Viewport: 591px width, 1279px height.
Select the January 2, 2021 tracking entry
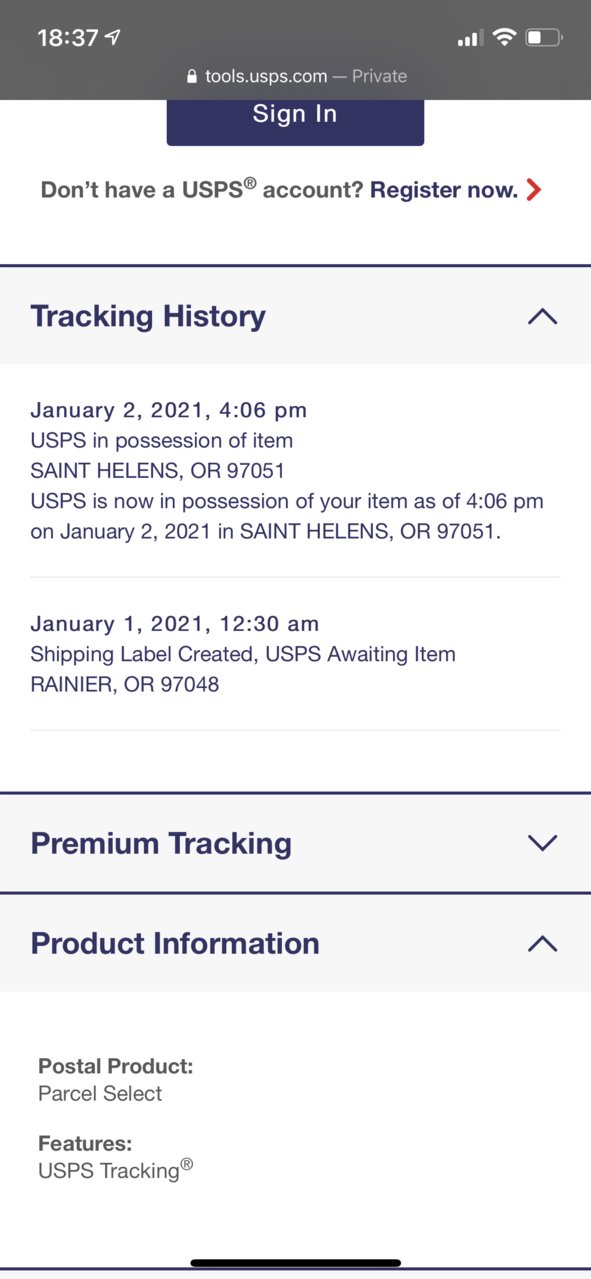pos(295,470)
